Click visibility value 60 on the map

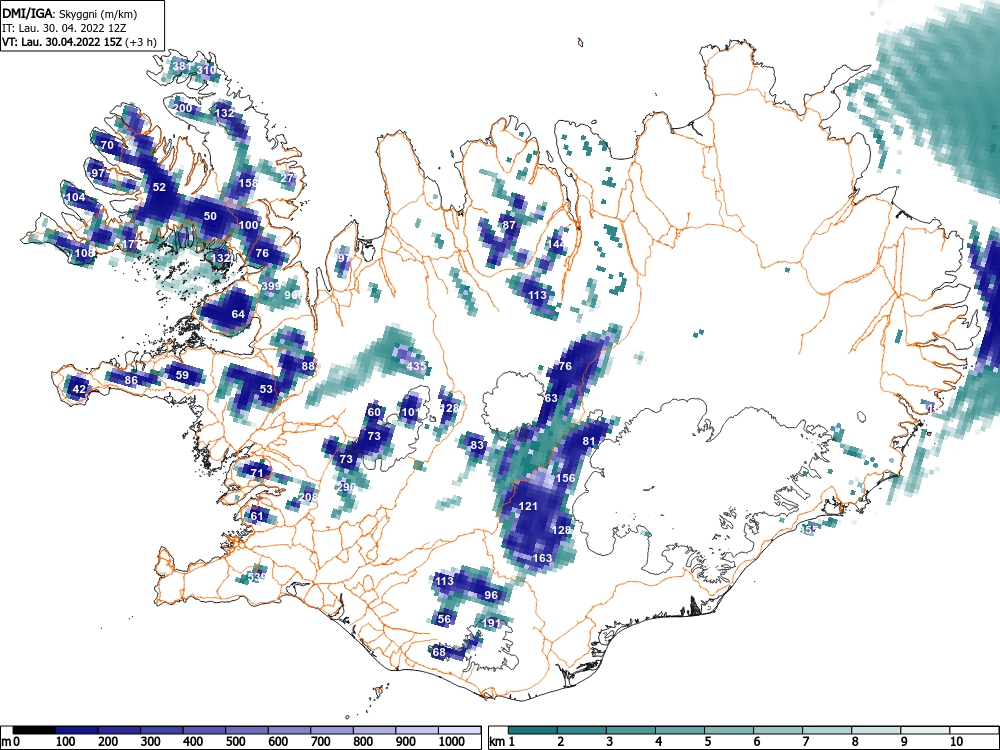point(374,412)
